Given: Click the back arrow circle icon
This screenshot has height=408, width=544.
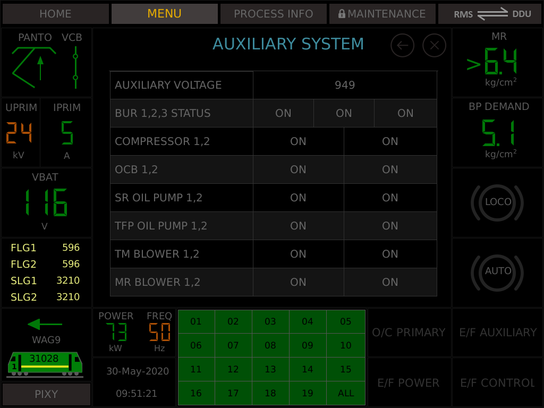Looking at the screenshot, I should (x=402, y=45).
